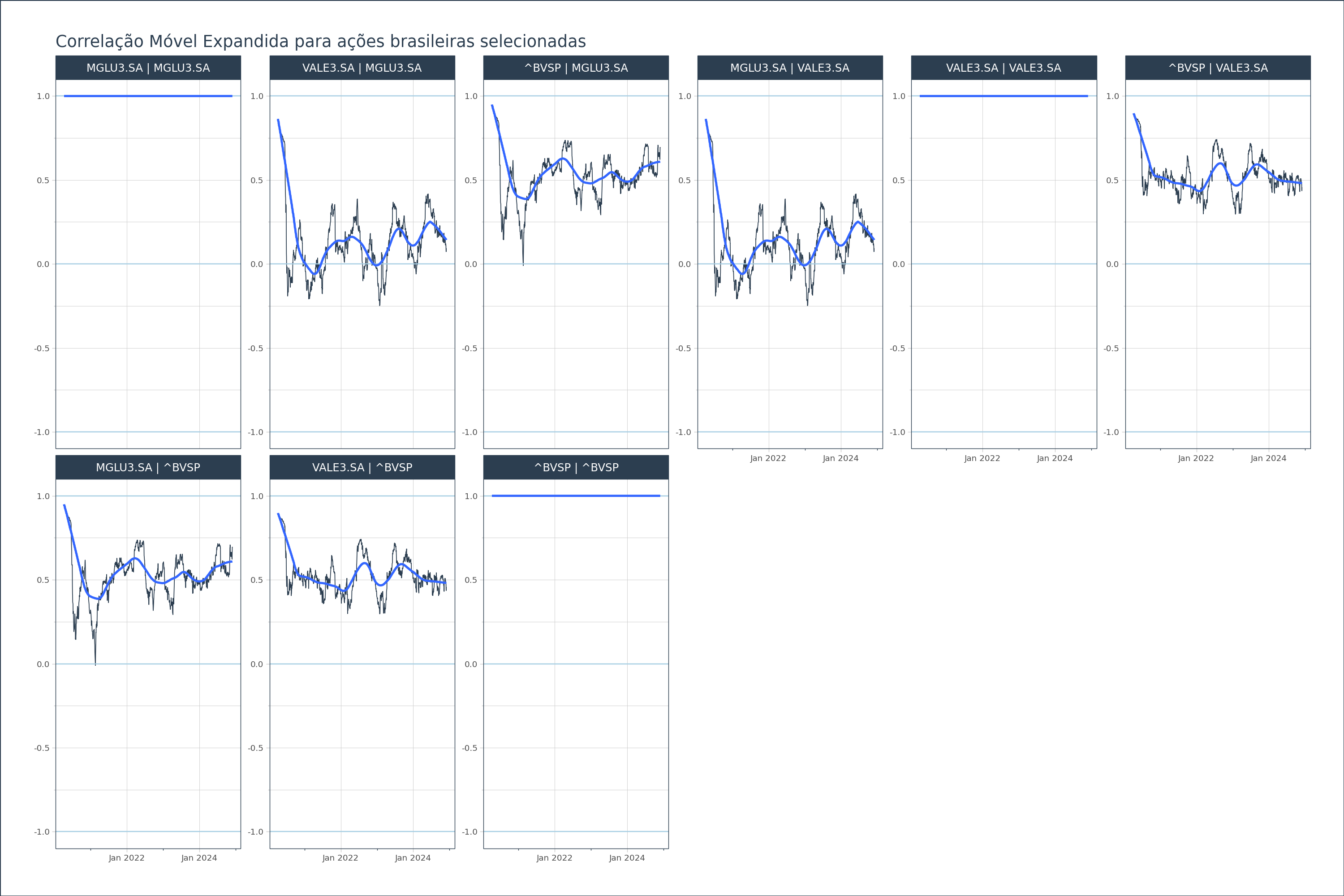Click the 'VALE3.SA | ^BVSP' panel header
Viewport: 1344px width, 896px height.
tap(362, 467)
